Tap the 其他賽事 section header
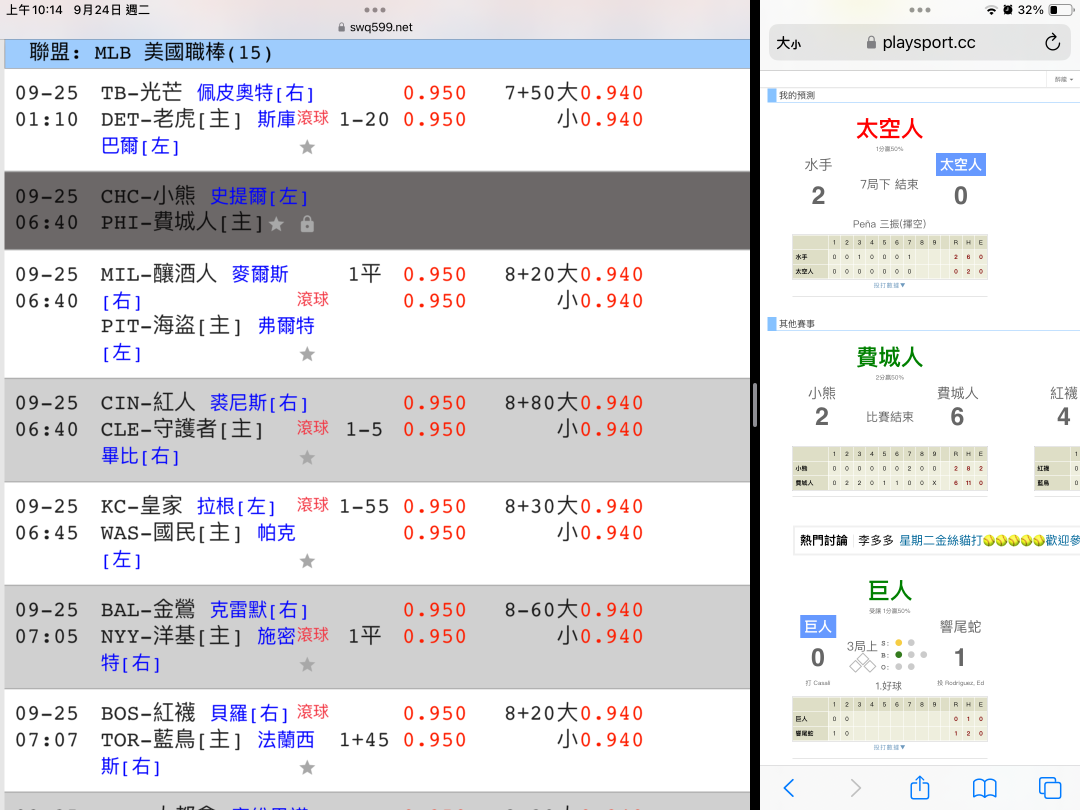The height and width of the screenshot is (810, 1080). click(x=797, y=324)
